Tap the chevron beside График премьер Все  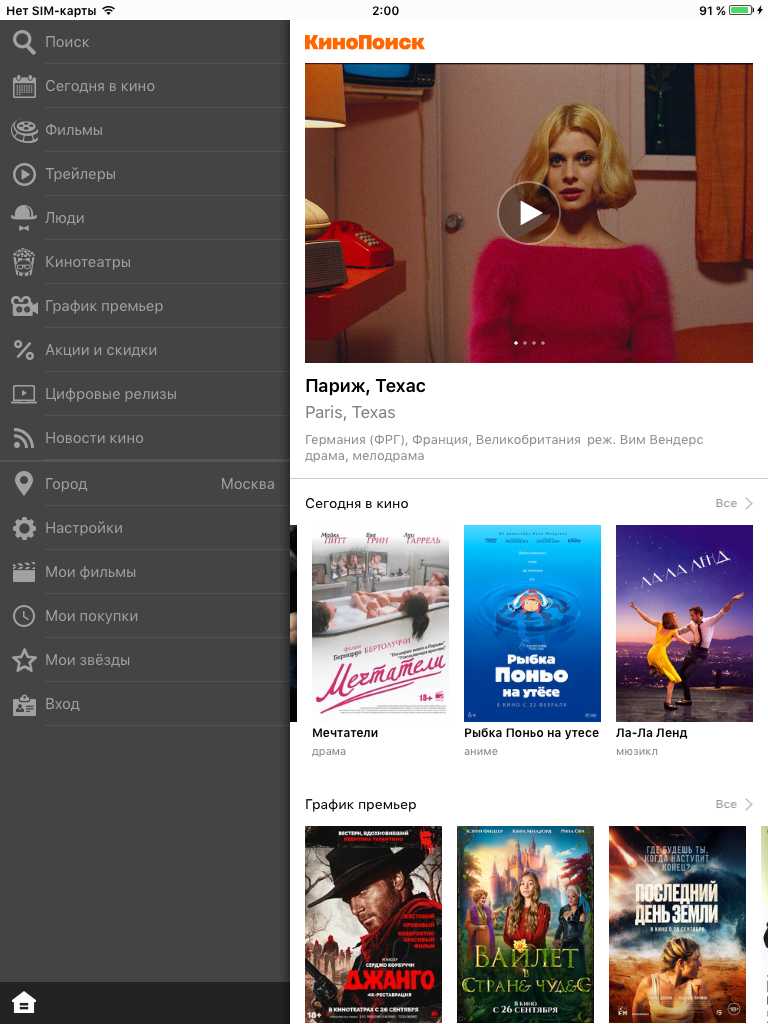[749, 805]
